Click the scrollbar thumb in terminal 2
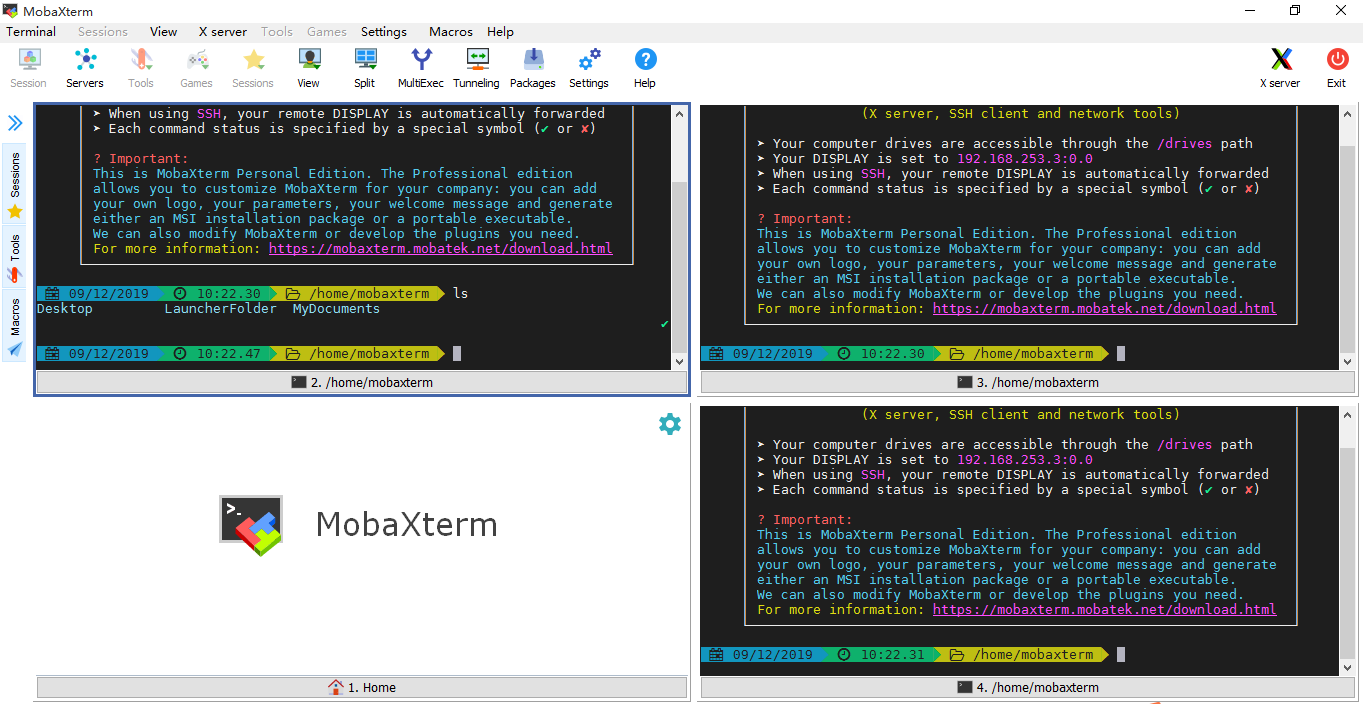The width and height of the screenshot is (1363, 704). click(x=679, y=265)
